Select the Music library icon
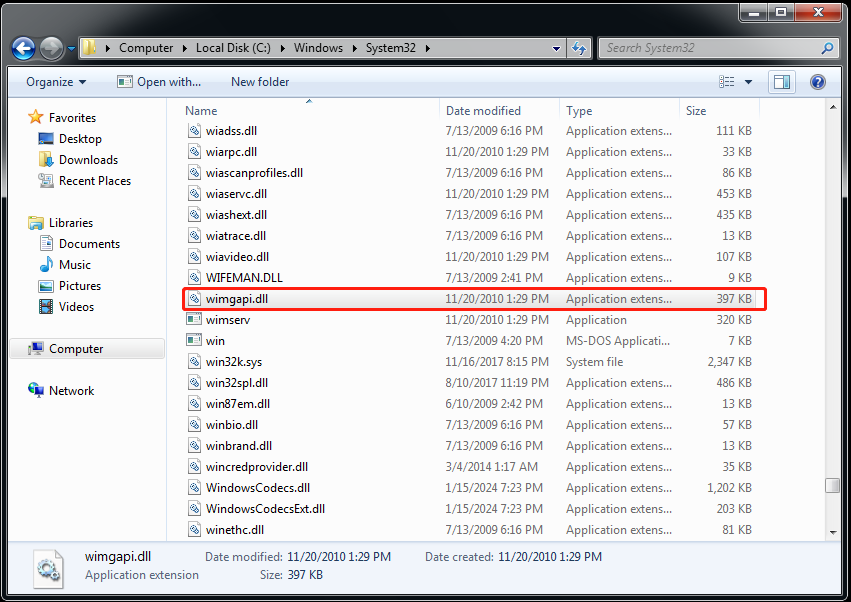Image resolution: width=851 pixels, height=602 pixels. (x=46, y=265)
